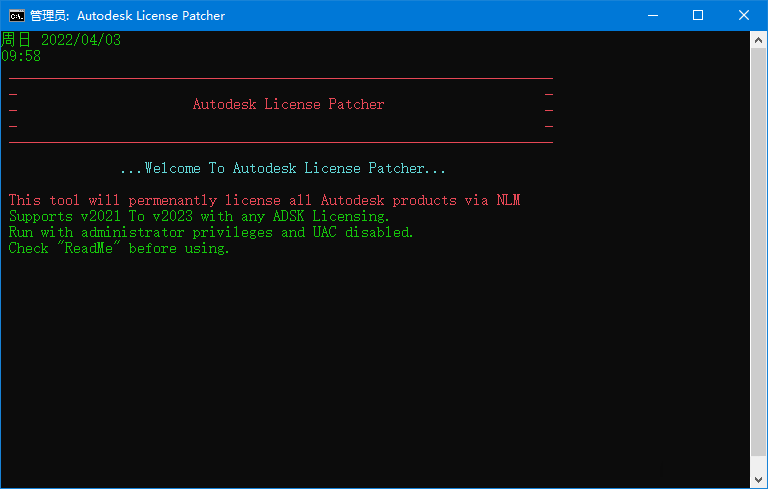This screenshot has height=489, width=768.
Task: Click the "NLM" text in the red line
Action: point(508,201)
